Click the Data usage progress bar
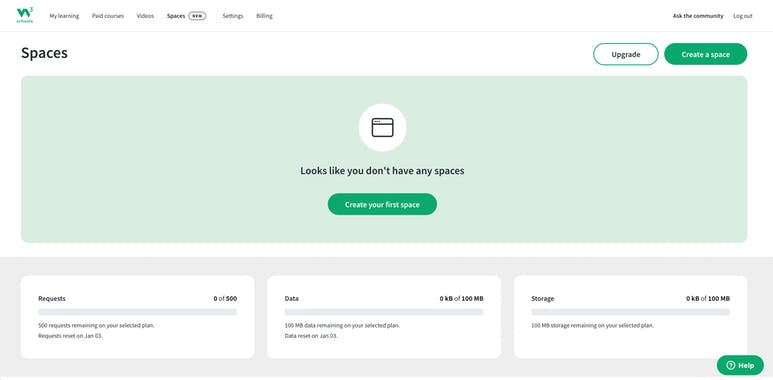773x380 pixels. tap(384, 312)
